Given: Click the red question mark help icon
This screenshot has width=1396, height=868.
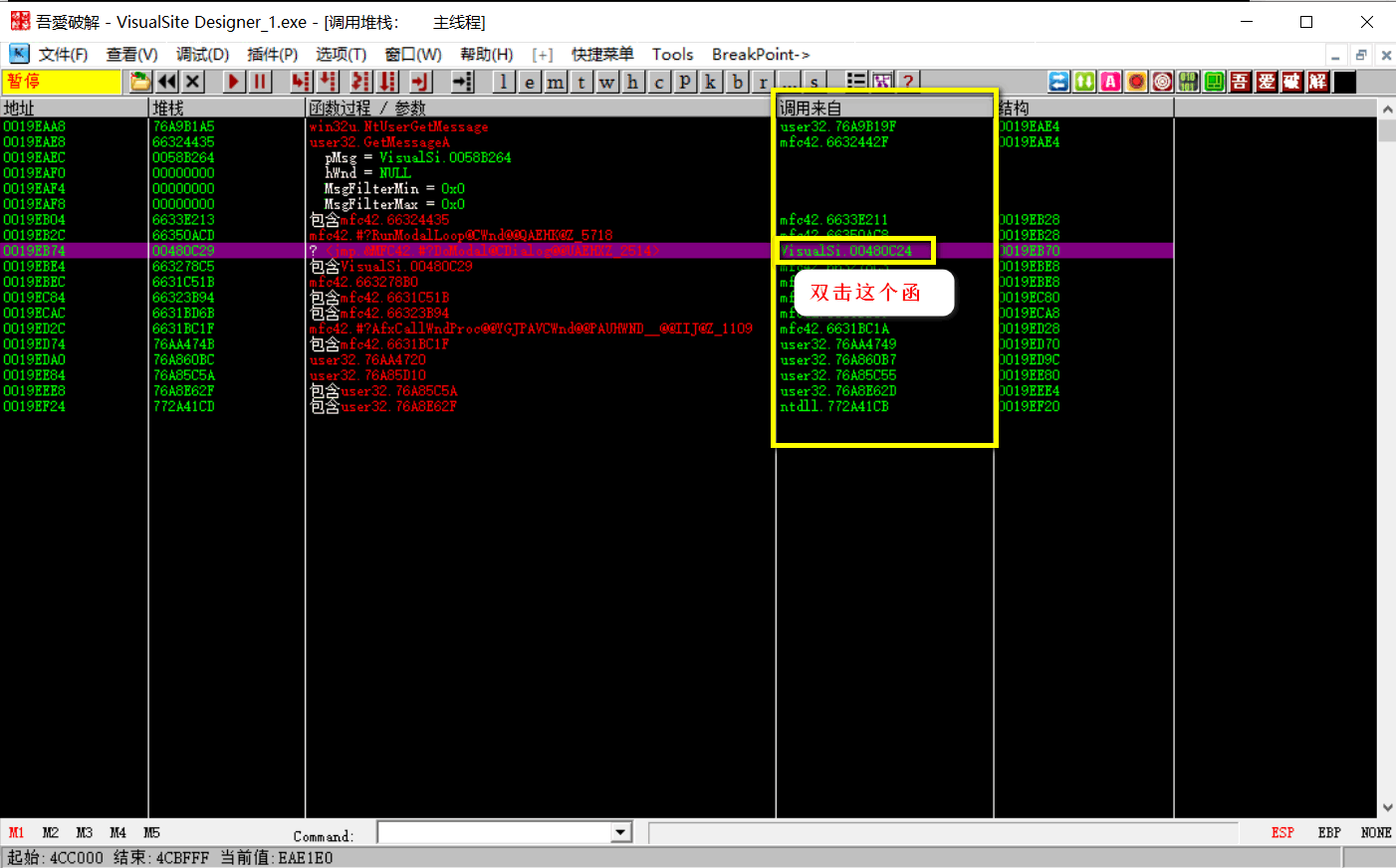Looking at the screenshot, I should [908, 81].
